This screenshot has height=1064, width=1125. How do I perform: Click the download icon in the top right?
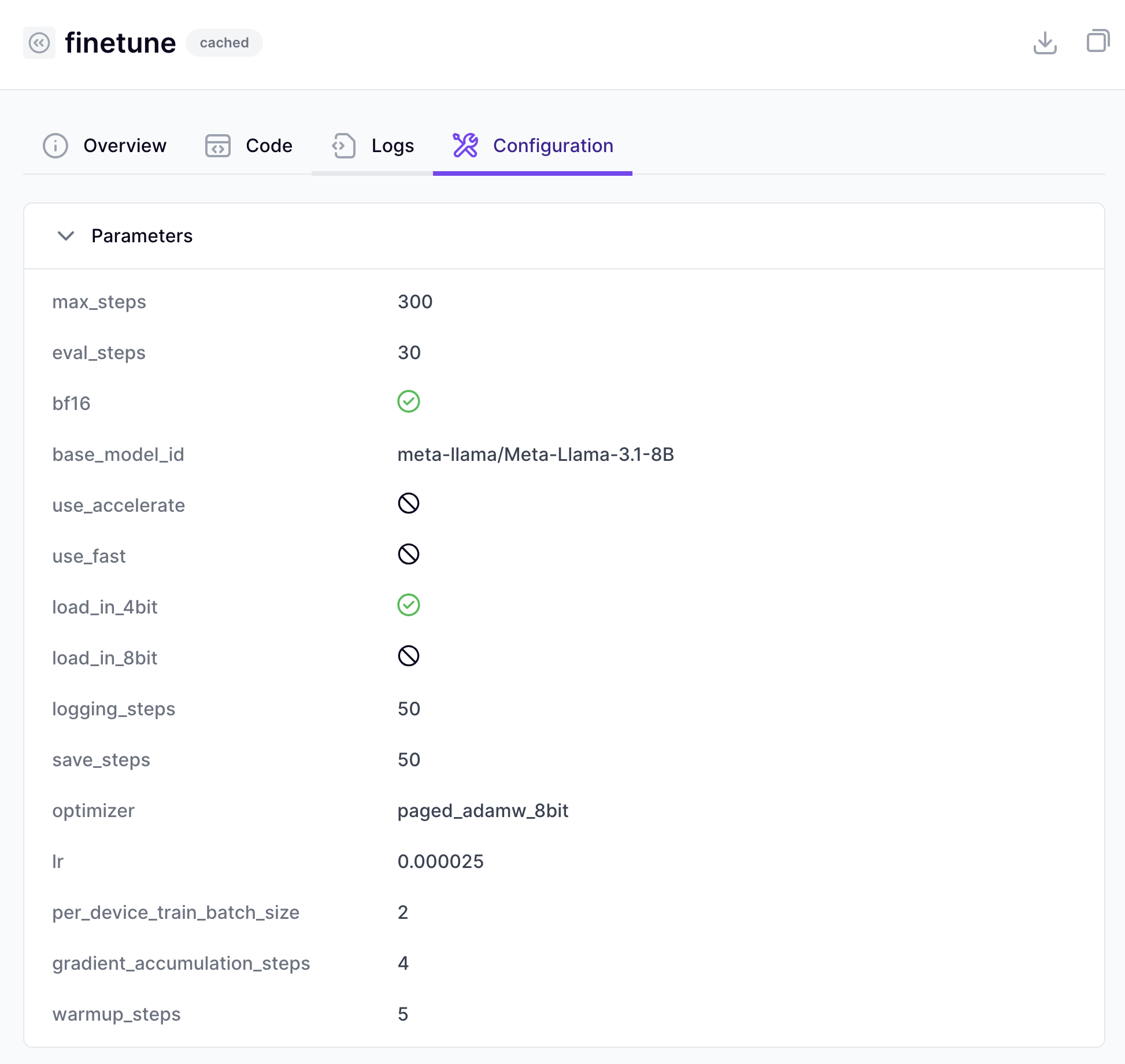click(x=1045, y=43)
